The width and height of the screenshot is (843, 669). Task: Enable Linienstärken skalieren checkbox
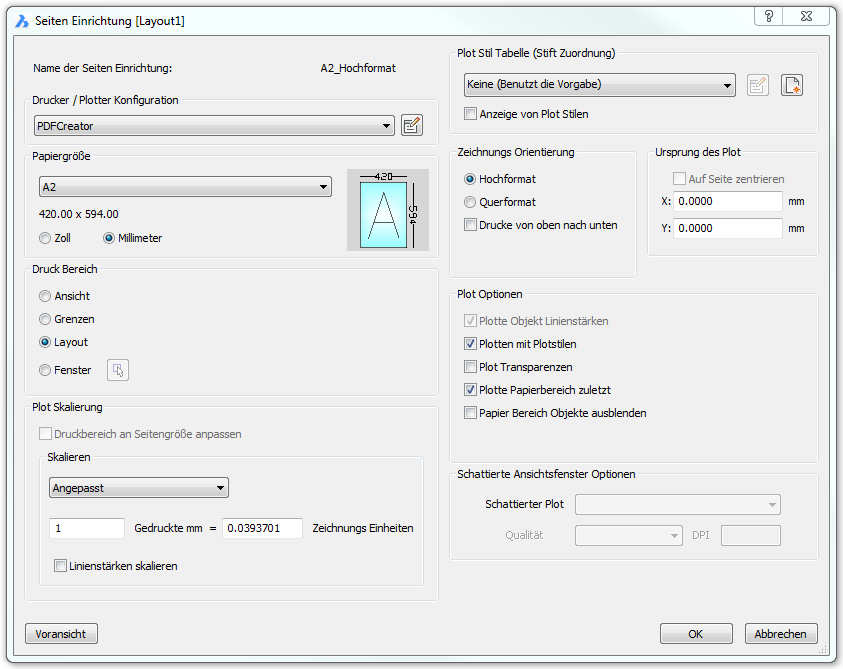[60, 566]
